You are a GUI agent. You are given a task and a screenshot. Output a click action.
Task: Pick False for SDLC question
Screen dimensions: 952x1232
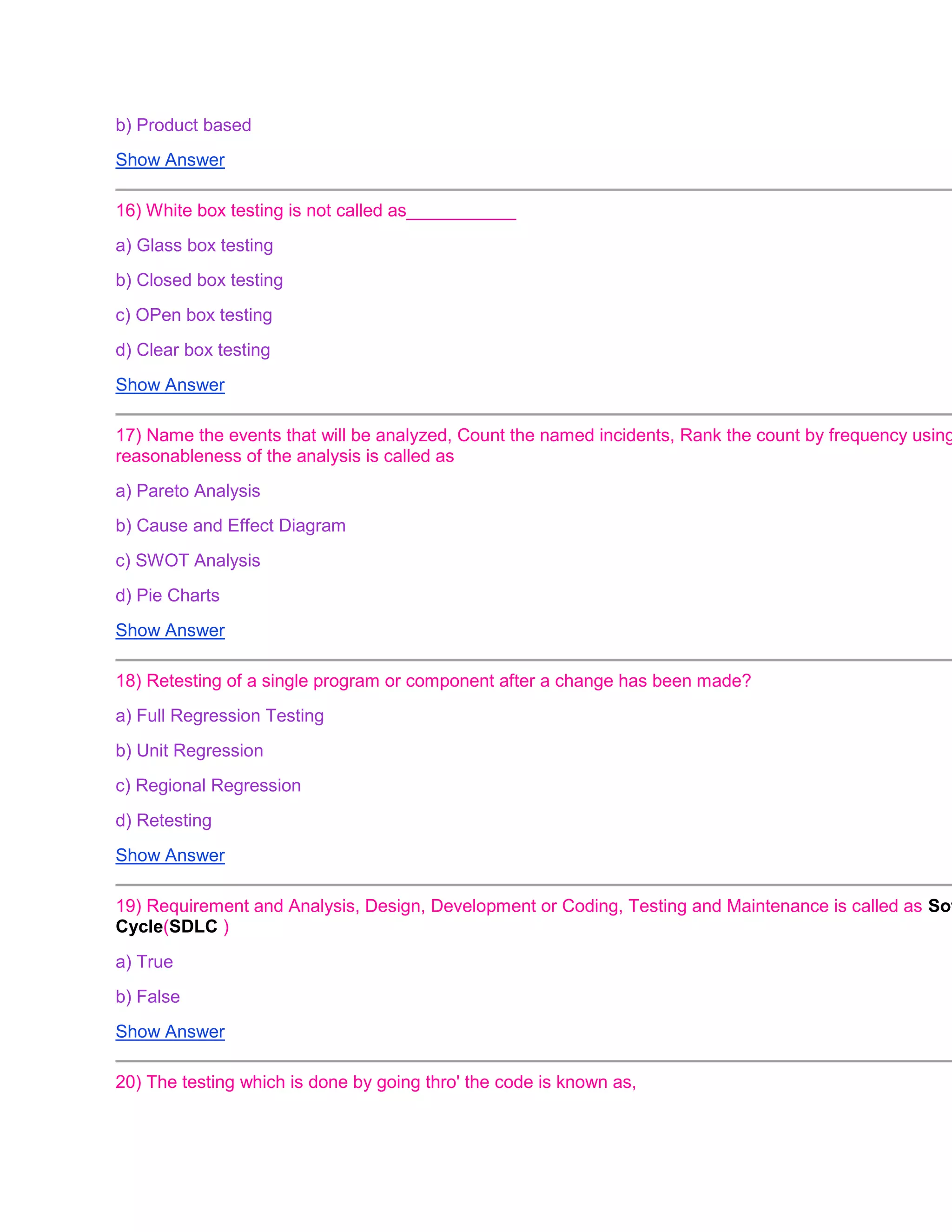(148, 997)
